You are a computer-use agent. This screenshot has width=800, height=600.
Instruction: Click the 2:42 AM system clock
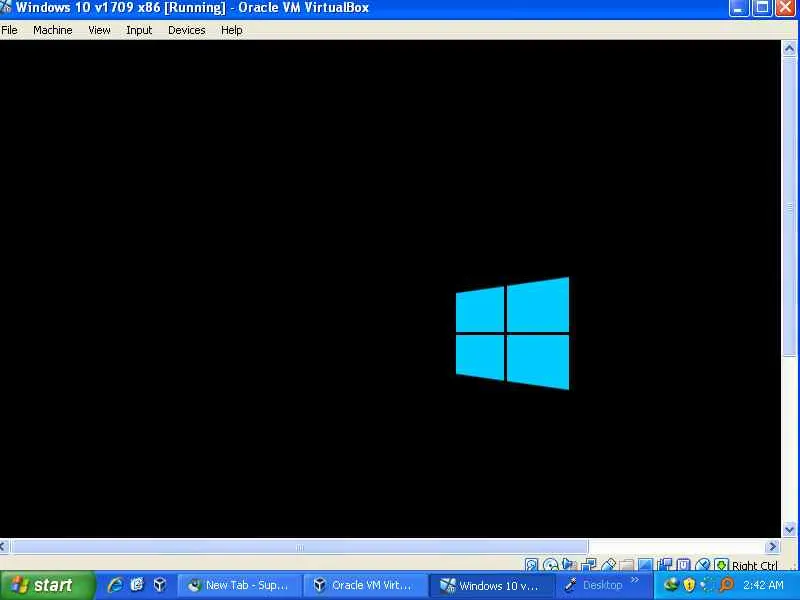coord(763,585)
